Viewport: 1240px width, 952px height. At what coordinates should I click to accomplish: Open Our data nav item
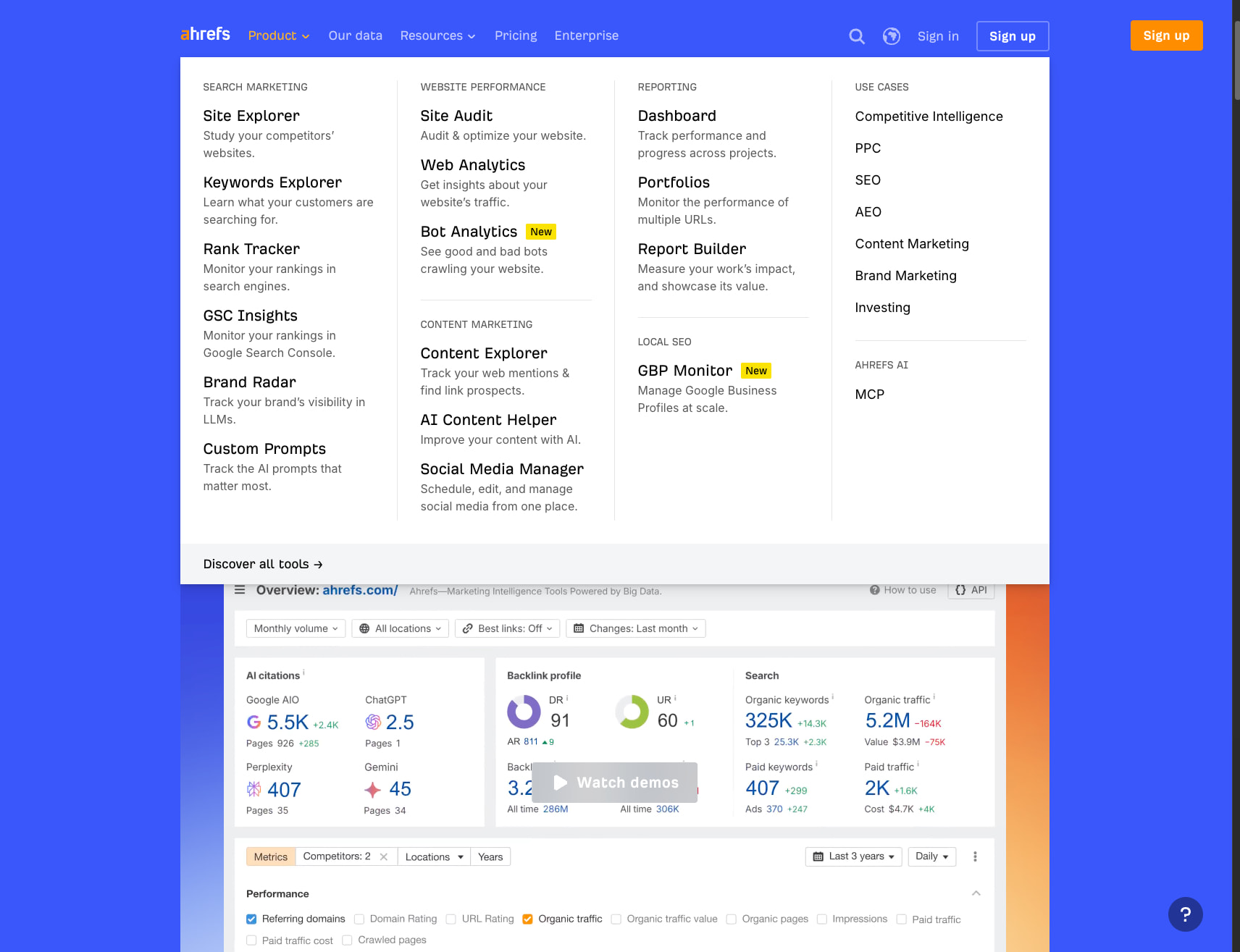(x=355, y=35)
